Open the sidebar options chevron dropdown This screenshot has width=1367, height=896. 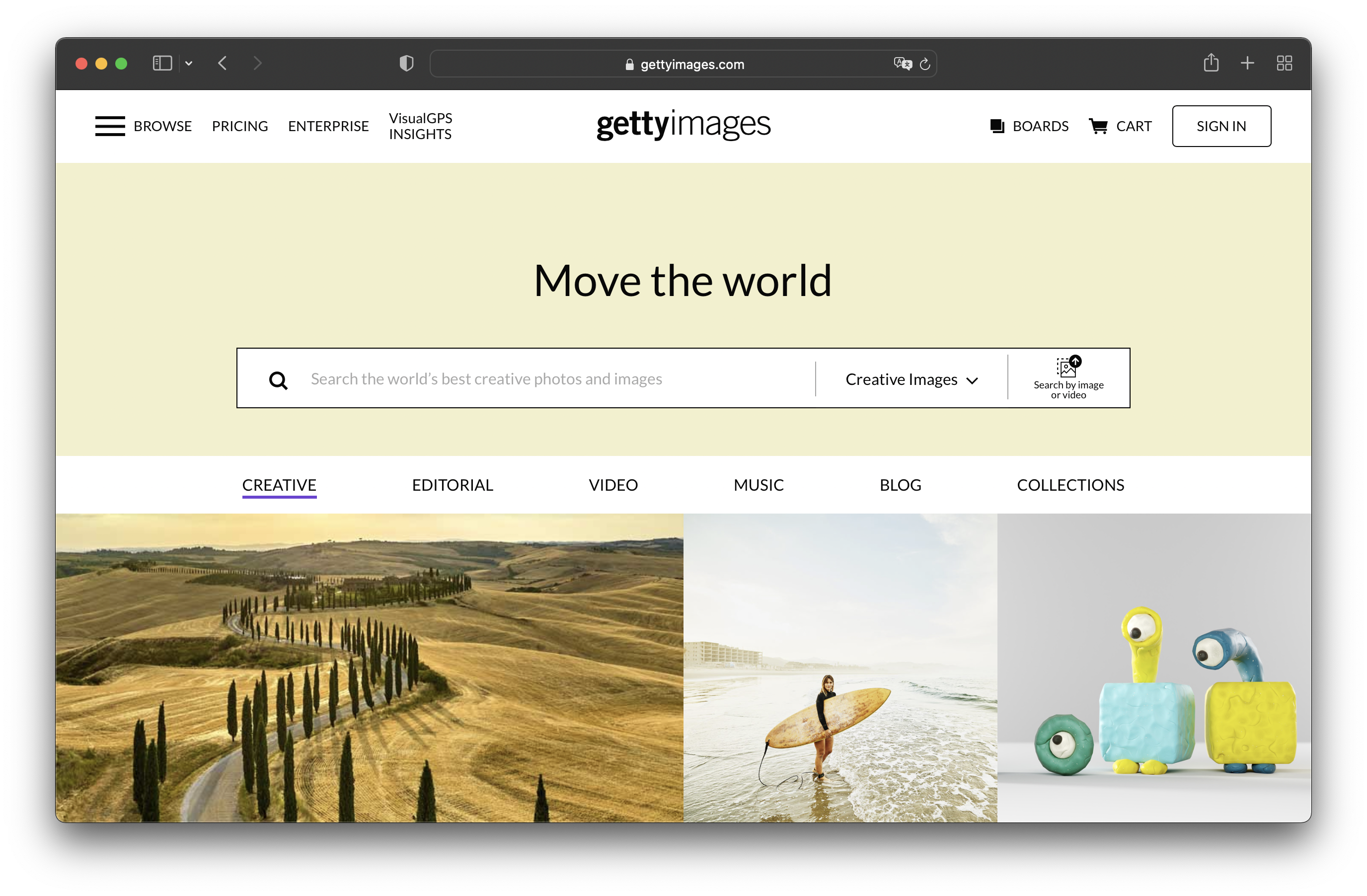[x=188, y=63]
